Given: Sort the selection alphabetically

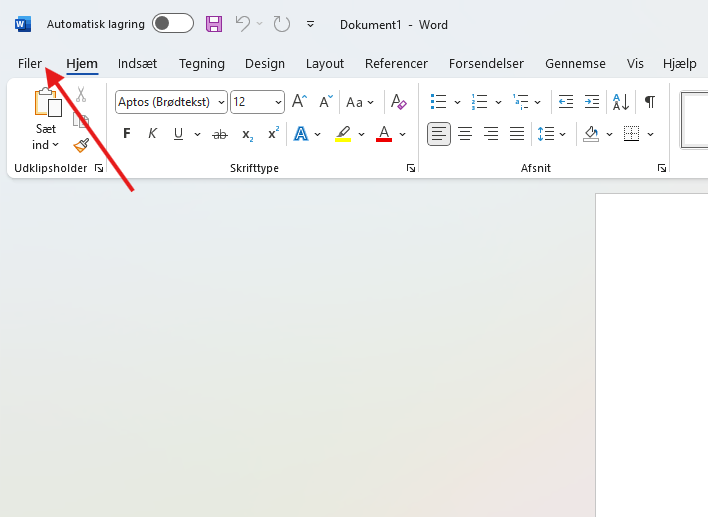Looking at the screenshot, I should (x=620, y=102).
